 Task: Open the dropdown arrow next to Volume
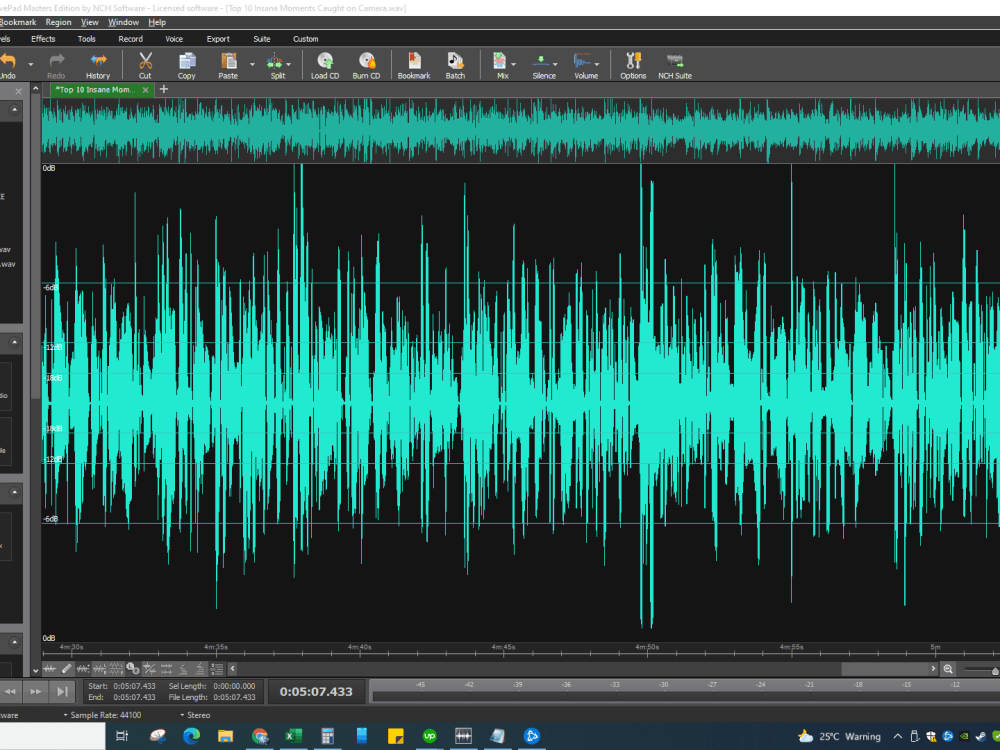(597, 64)
